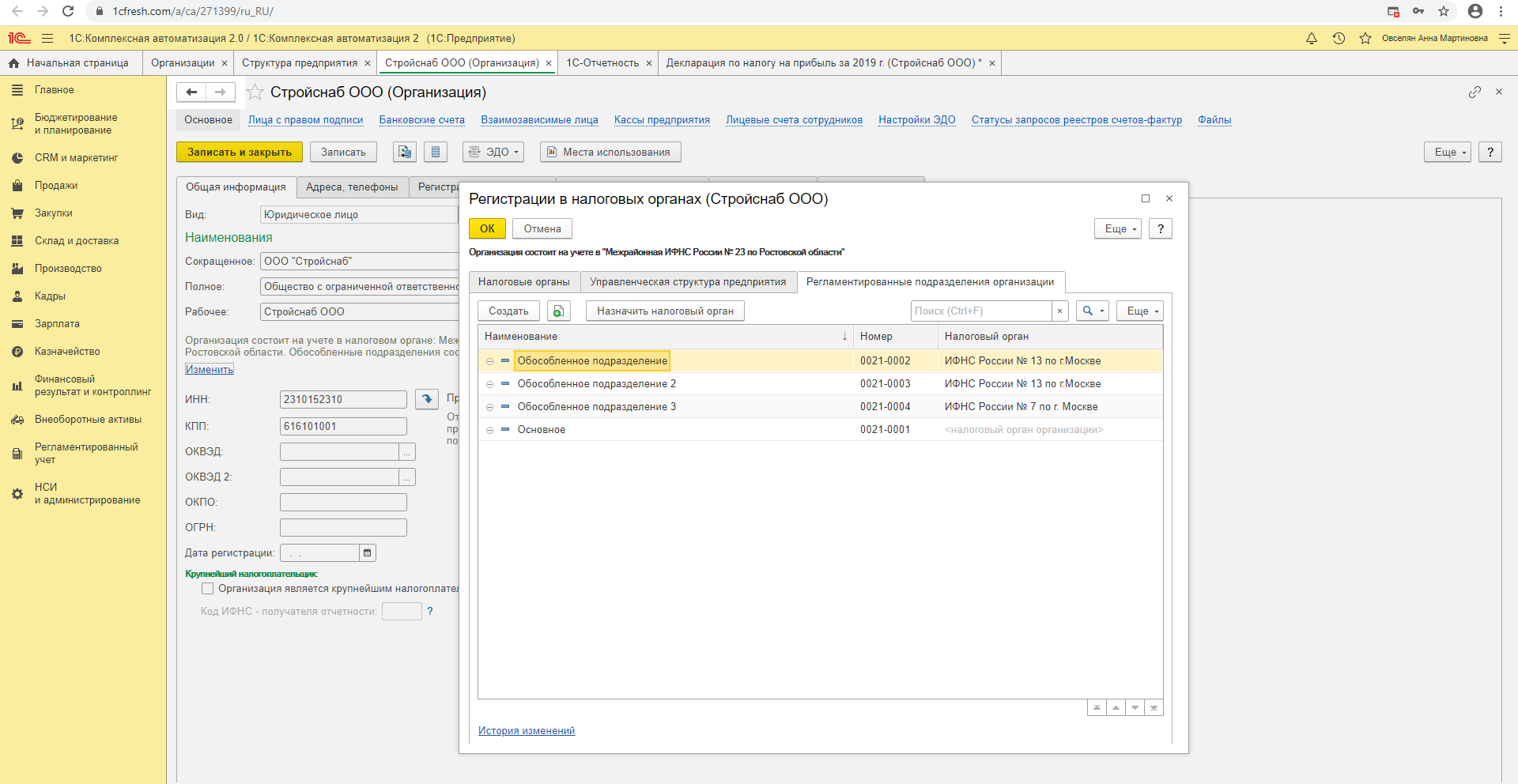Open ЭДО dropdown menu
This screenshot has height=784, width=1518.
click(x=493, y=152)
